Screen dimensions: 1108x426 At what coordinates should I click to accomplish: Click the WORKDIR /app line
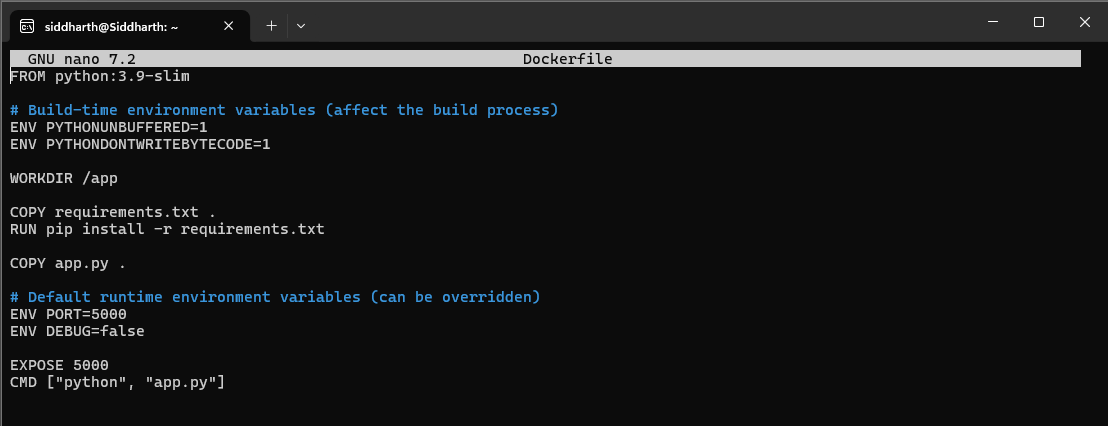coord(64,178)
